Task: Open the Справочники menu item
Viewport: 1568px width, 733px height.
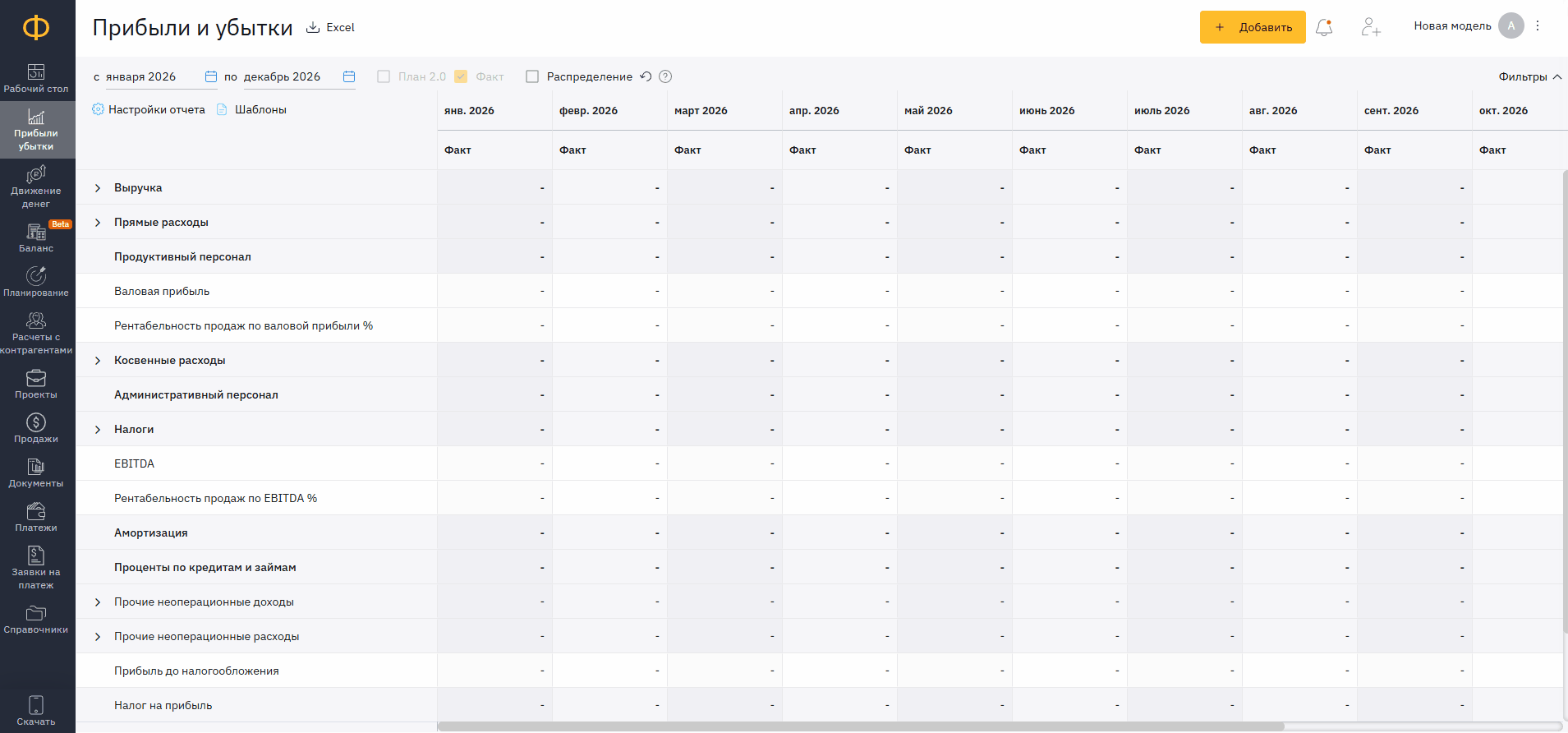Action: 36,620
